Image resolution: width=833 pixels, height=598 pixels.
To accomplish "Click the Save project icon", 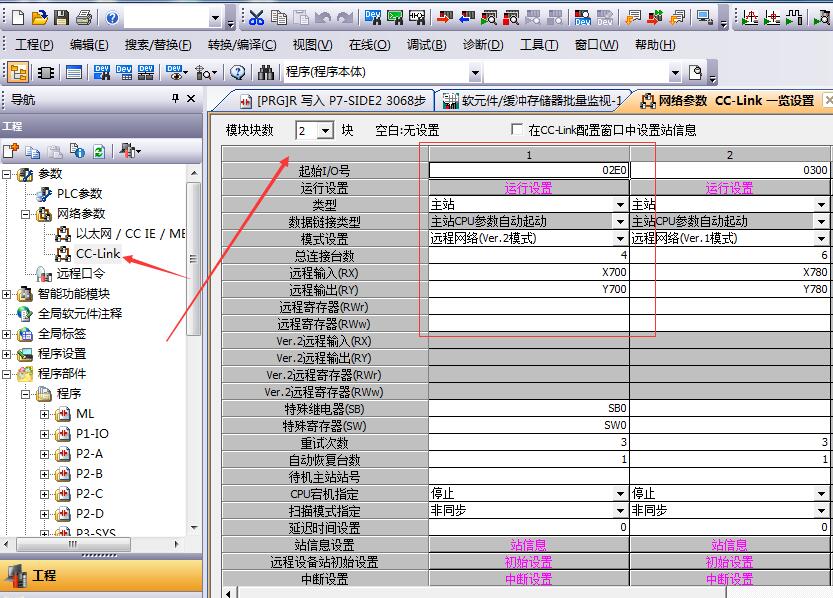I will 61,18.
